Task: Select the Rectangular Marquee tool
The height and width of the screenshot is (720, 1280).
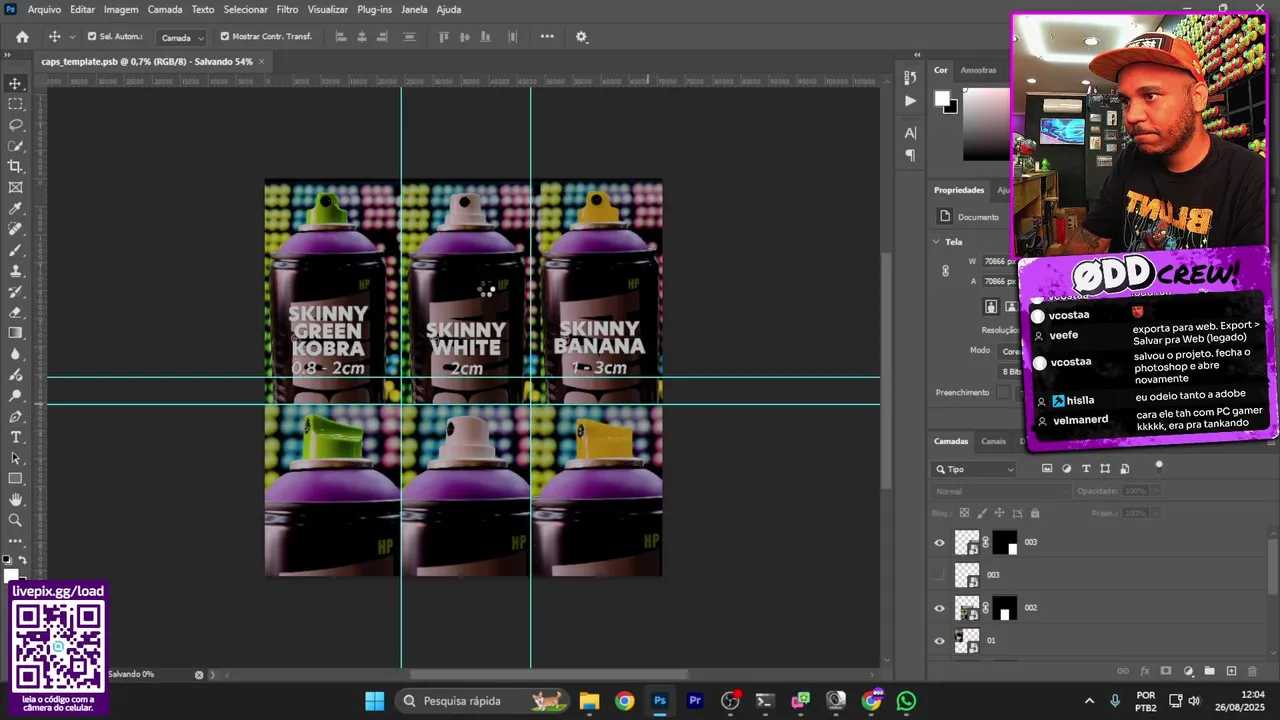Action: [15, 104]
